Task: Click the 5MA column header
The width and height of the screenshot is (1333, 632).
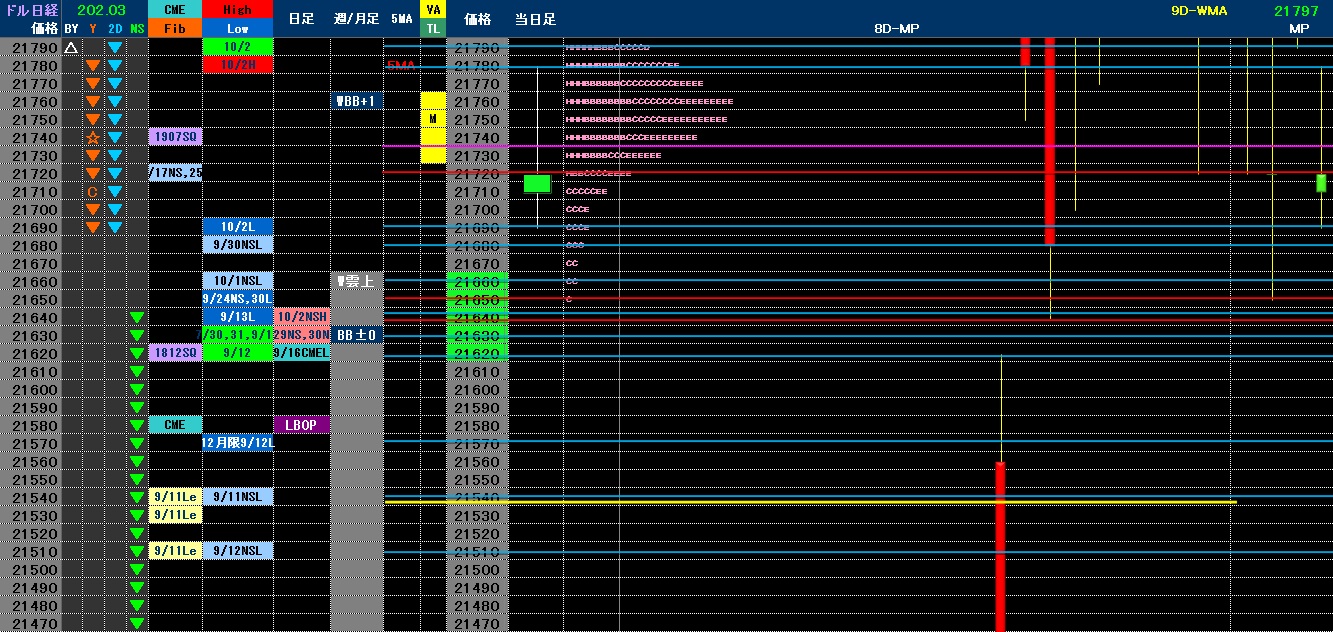Action: click(401, 19)
